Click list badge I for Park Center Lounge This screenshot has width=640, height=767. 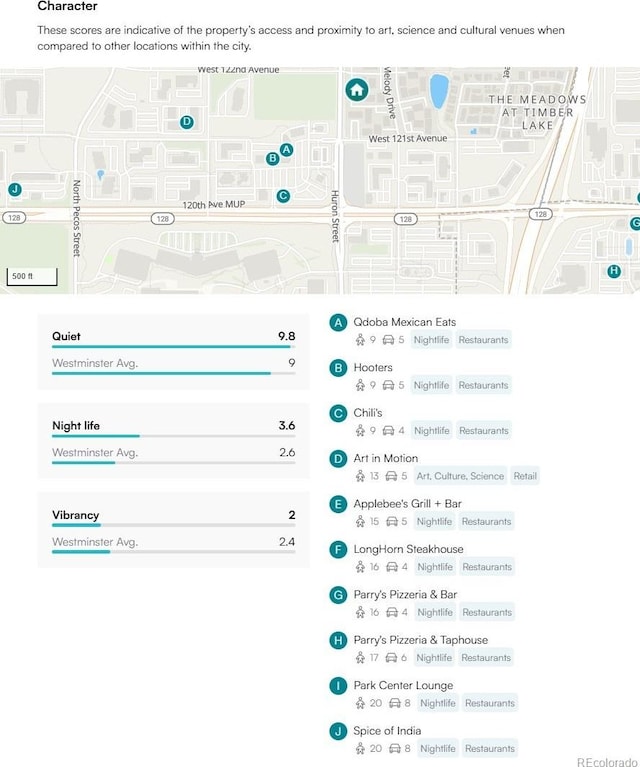[x=338, y=686]
